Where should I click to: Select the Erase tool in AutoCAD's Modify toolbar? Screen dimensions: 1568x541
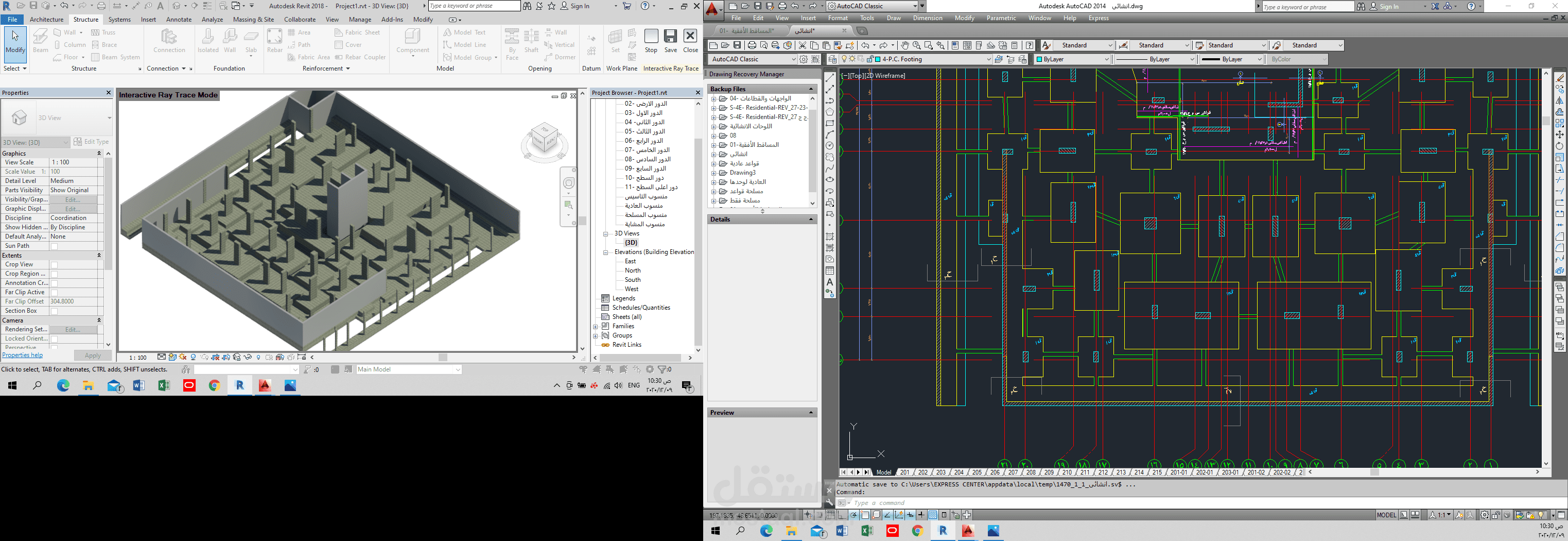click(x=1559, y=78)
